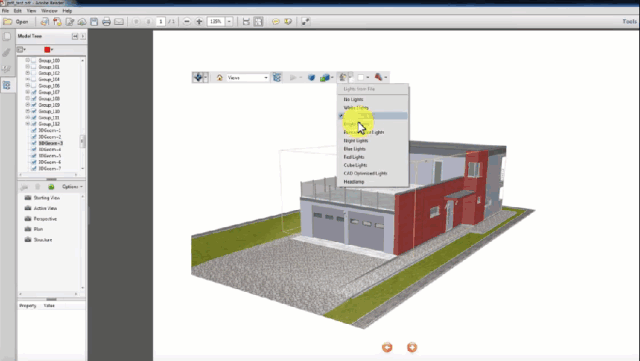Uncheck the Group_107 visibility checkbox
Image resolution: width=640 pixels, height=361 pixels.
34,92
